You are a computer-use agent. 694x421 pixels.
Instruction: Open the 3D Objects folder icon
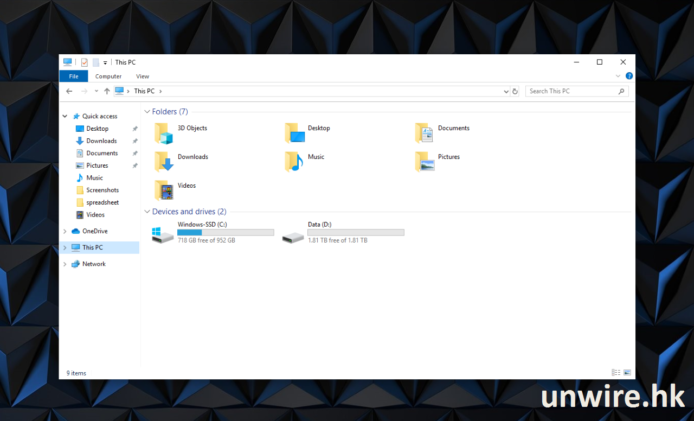(x=164, y=132)
